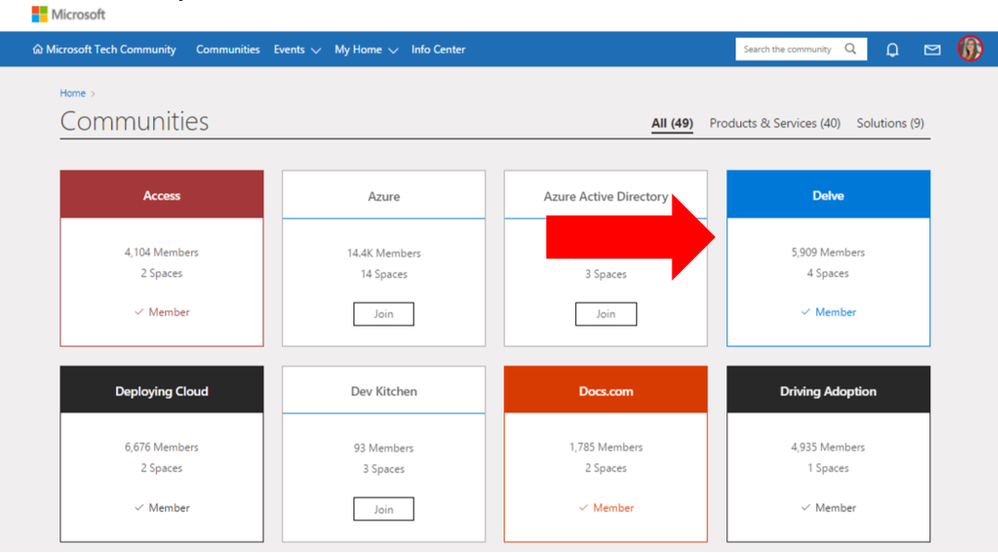The height and width of the screenshot is (553, 998).
Task: Open the messages envelope icon
Action: (x=932, y=50)
